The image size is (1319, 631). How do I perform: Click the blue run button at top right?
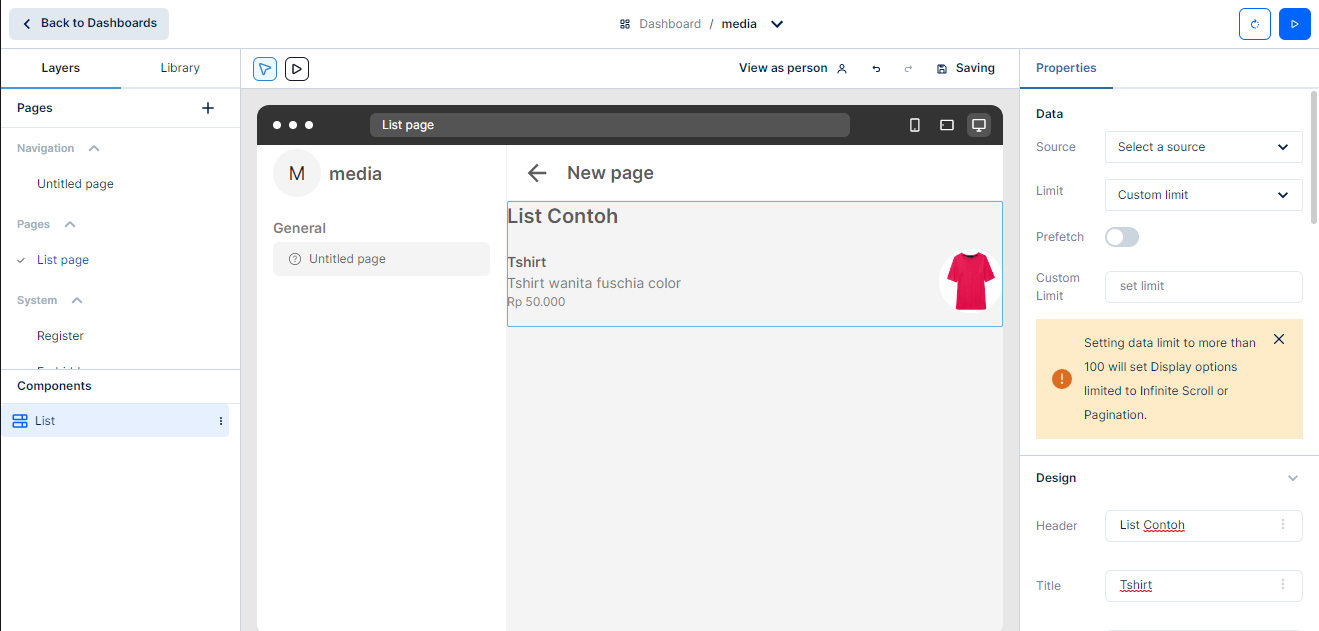click(1294, 24)
